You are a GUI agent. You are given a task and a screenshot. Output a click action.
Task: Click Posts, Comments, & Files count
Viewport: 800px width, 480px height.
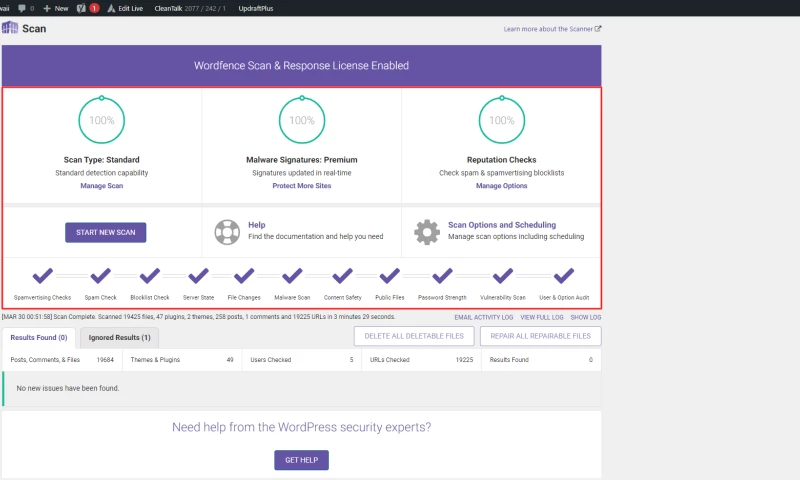(62, 360)
